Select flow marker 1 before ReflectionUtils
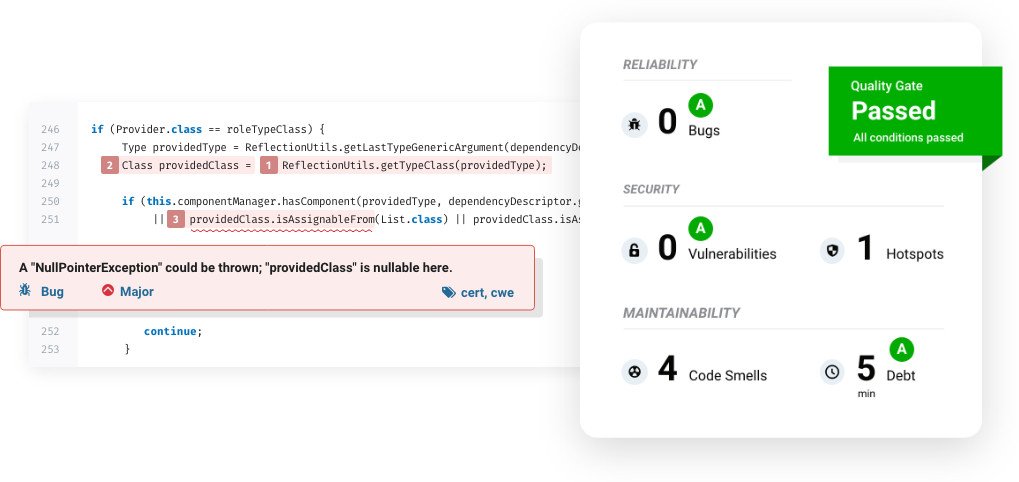This screenshot has width=1019, height=482. point(268,165)
